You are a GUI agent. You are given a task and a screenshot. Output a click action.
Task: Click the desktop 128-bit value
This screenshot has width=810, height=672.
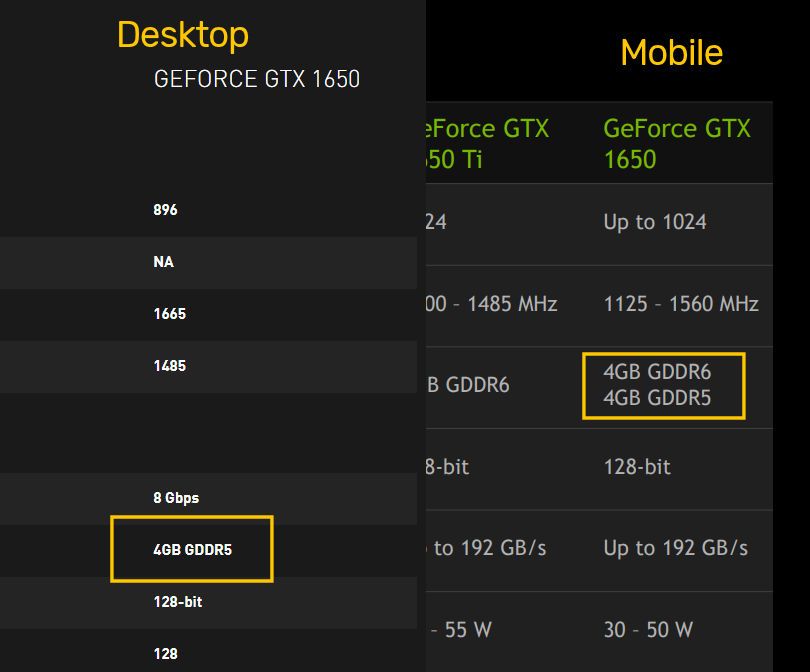[x=178, y=602]
